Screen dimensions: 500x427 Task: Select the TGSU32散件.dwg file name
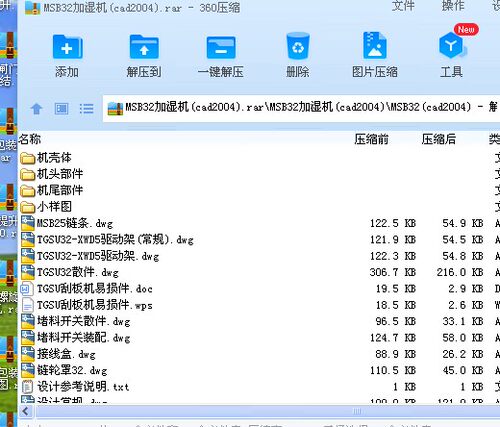tap(78, 272)
